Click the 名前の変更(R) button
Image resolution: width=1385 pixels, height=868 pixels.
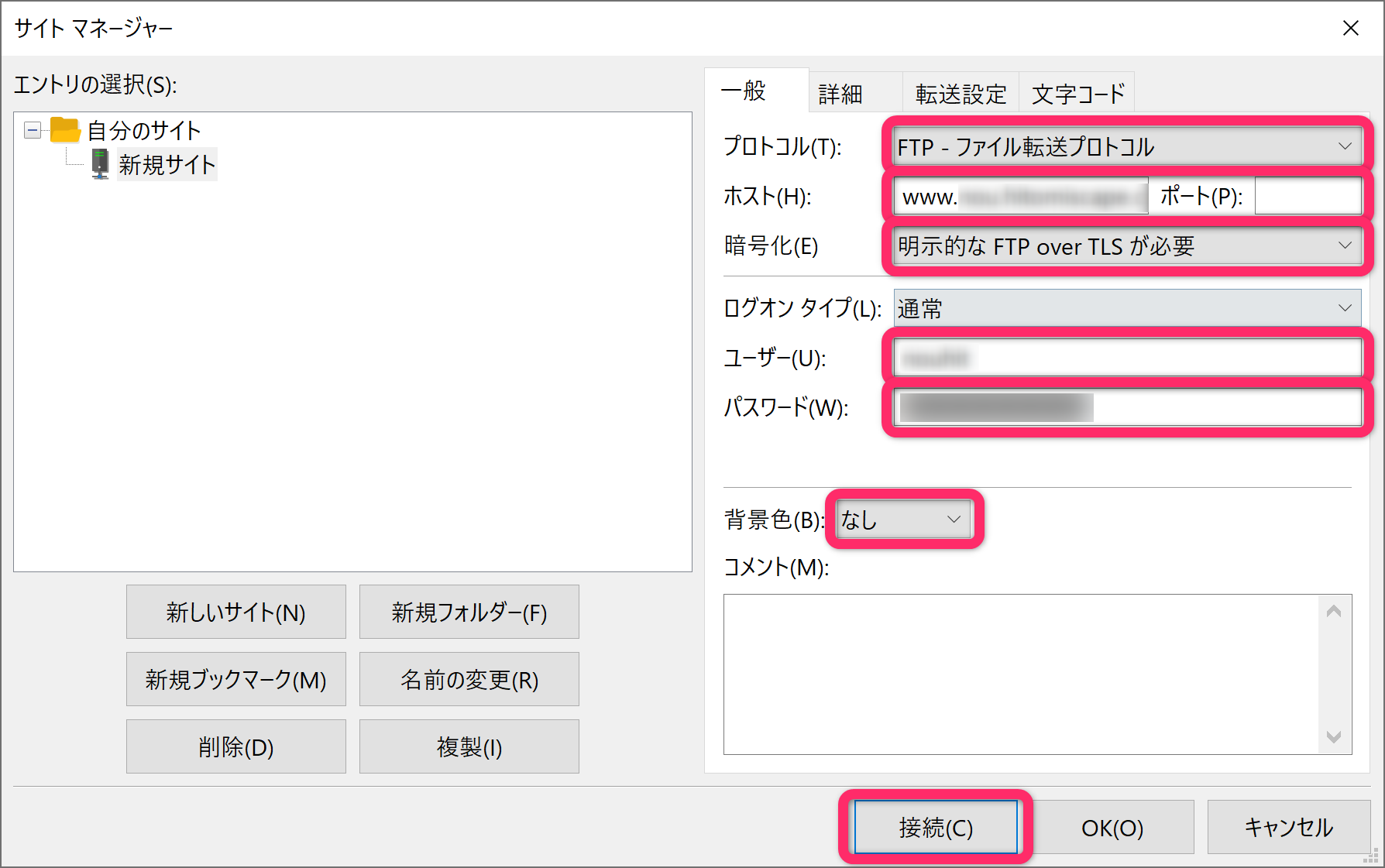[468, 679]
